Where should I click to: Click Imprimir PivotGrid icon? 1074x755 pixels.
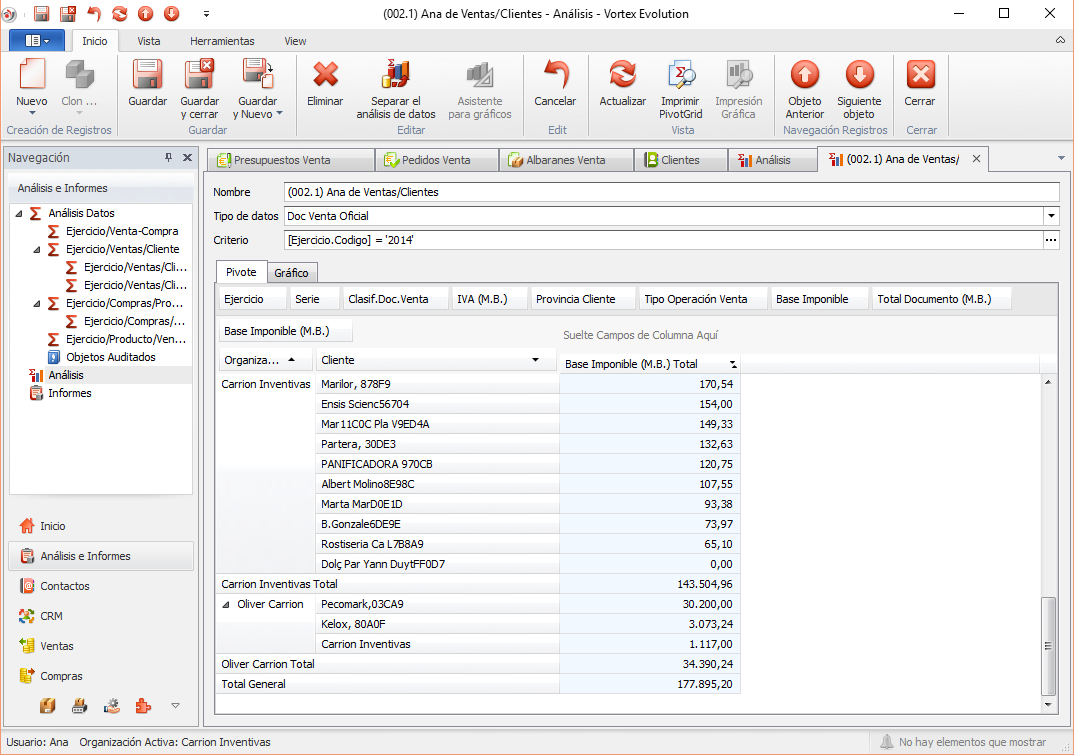(681, 77)
